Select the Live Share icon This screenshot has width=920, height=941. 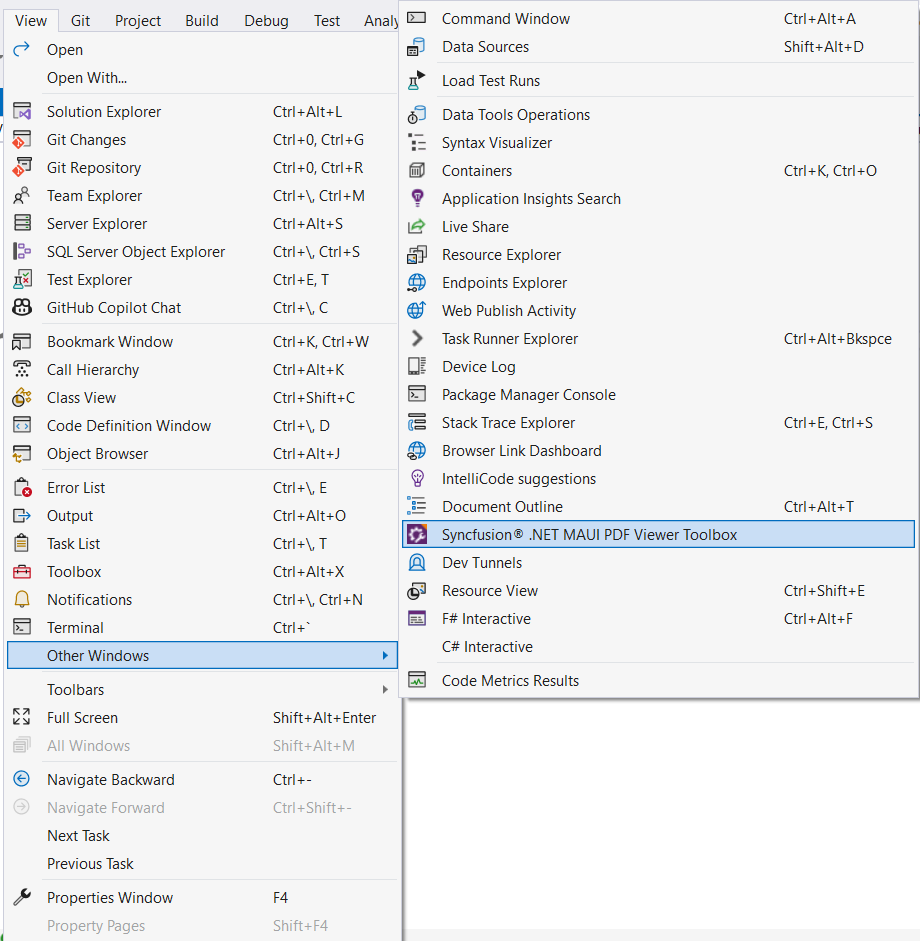[x=418, y=226]
